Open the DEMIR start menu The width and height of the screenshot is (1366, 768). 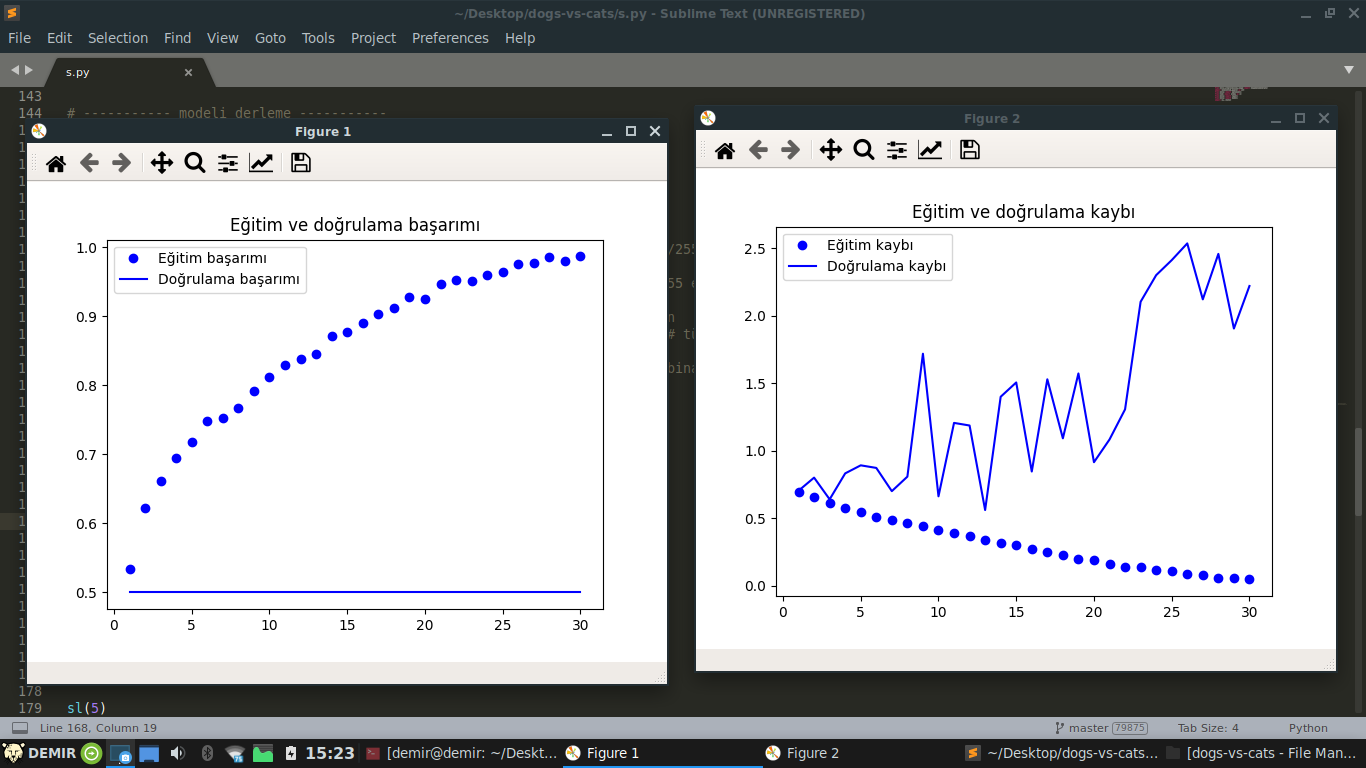coord(40,753)
